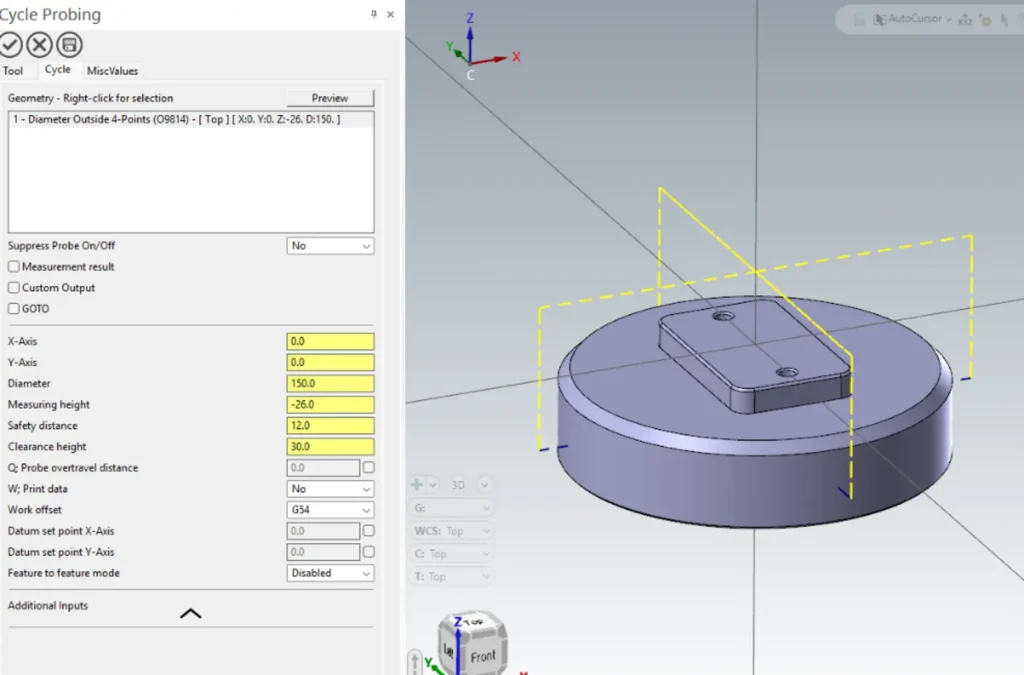Enable Datum set point Y-Axis checkbox
Screen dimensions: 1024x675
pos(368,552)
